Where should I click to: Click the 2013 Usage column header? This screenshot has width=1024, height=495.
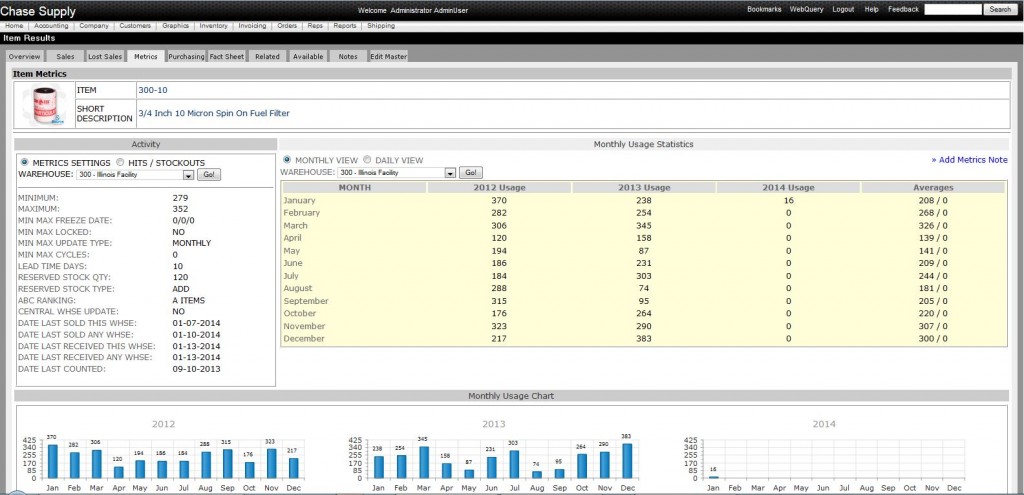tap(644, 187)
